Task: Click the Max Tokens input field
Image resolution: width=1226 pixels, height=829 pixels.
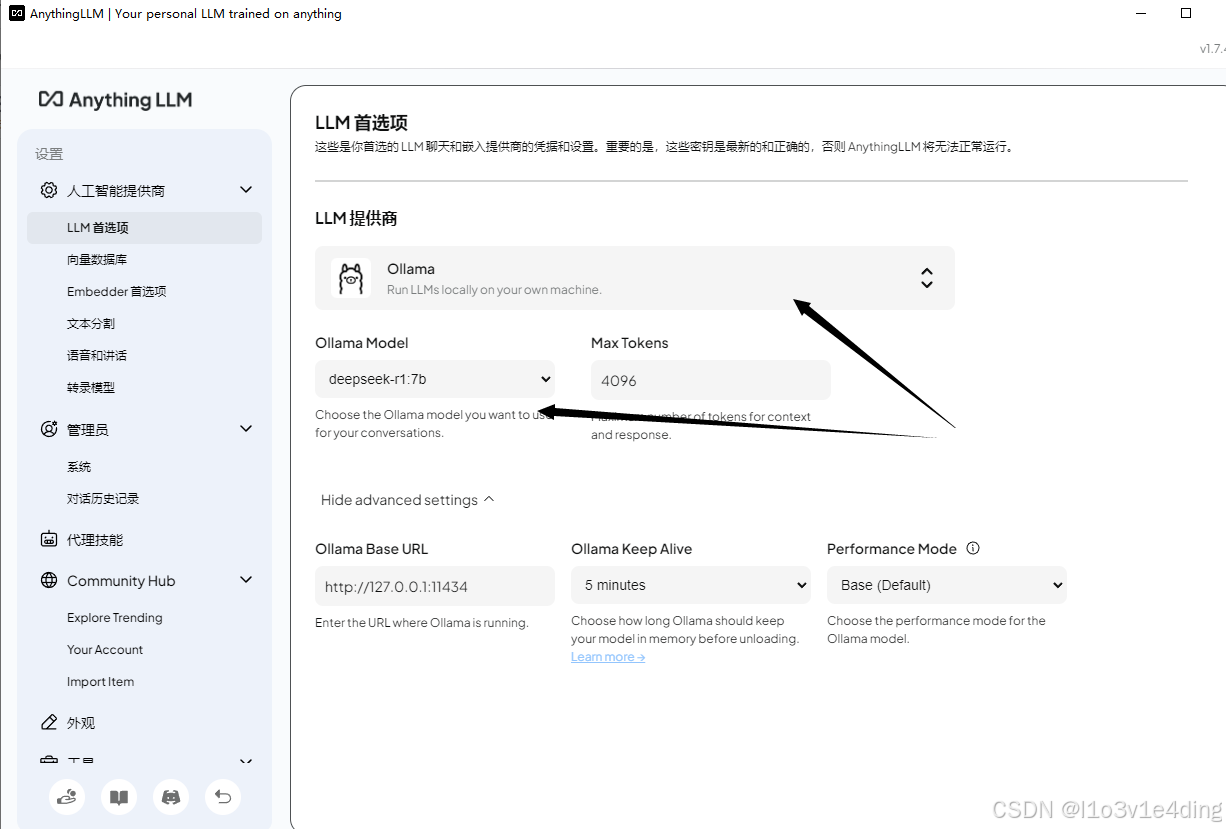Action: [711, 380]
